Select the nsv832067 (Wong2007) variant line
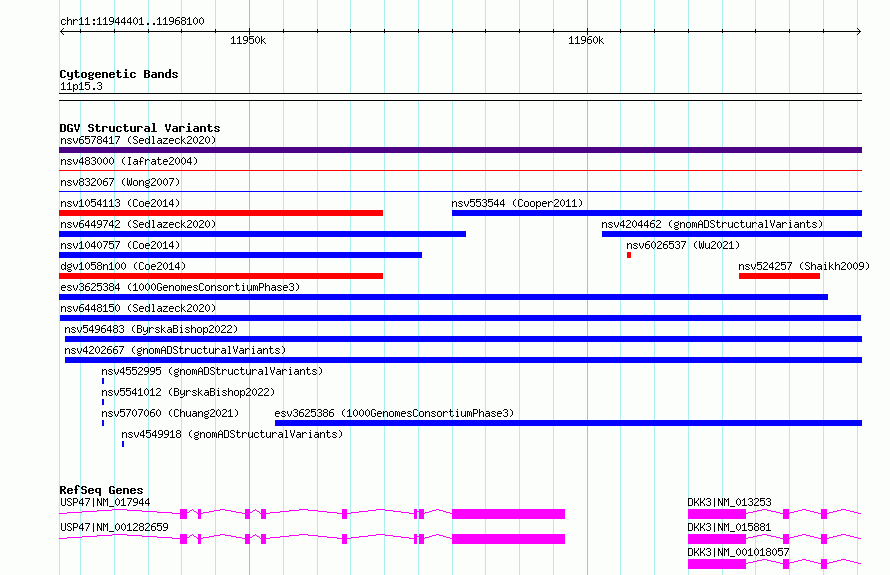 (460, 191)
